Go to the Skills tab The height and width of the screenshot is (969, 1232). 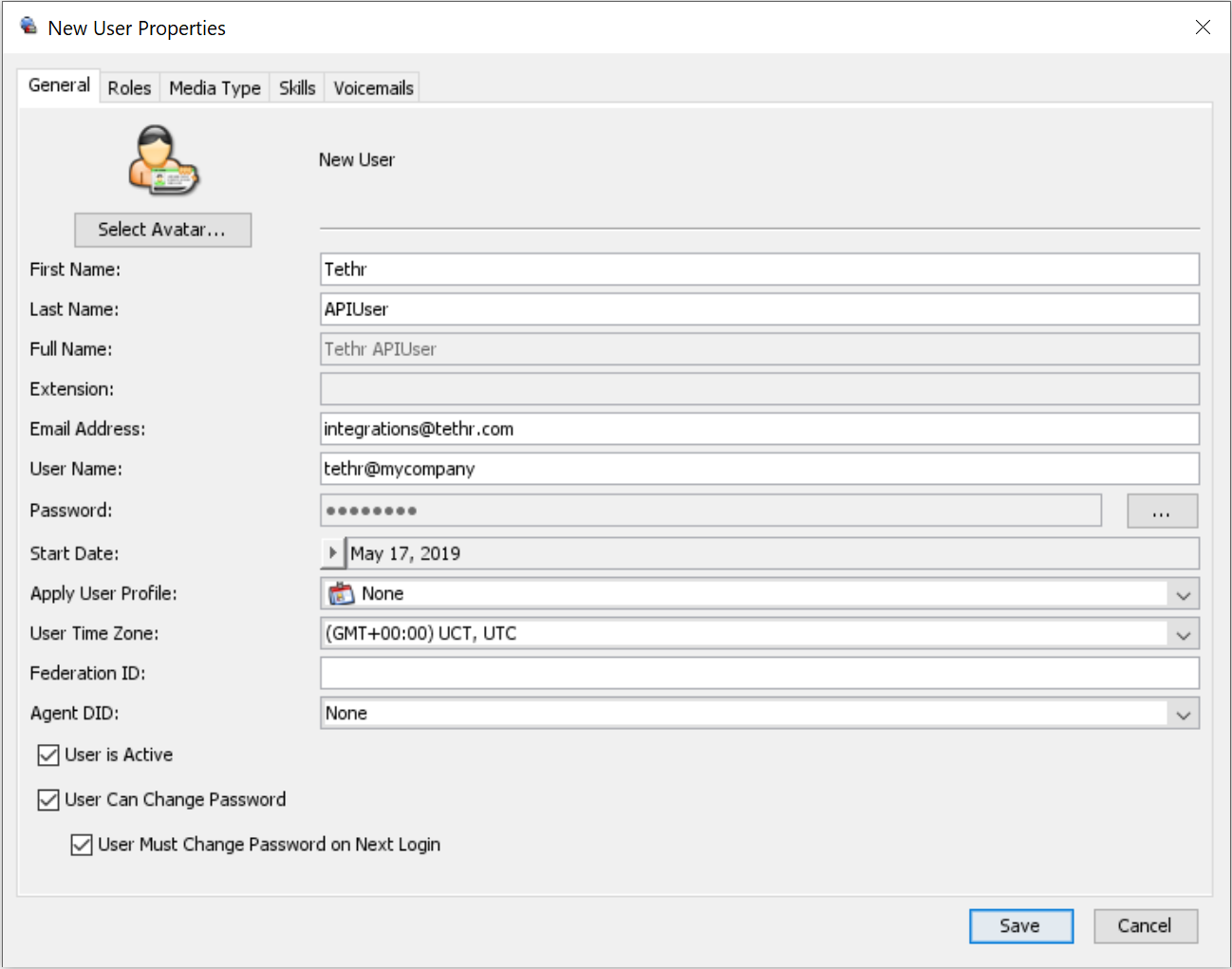click(297, 88)
